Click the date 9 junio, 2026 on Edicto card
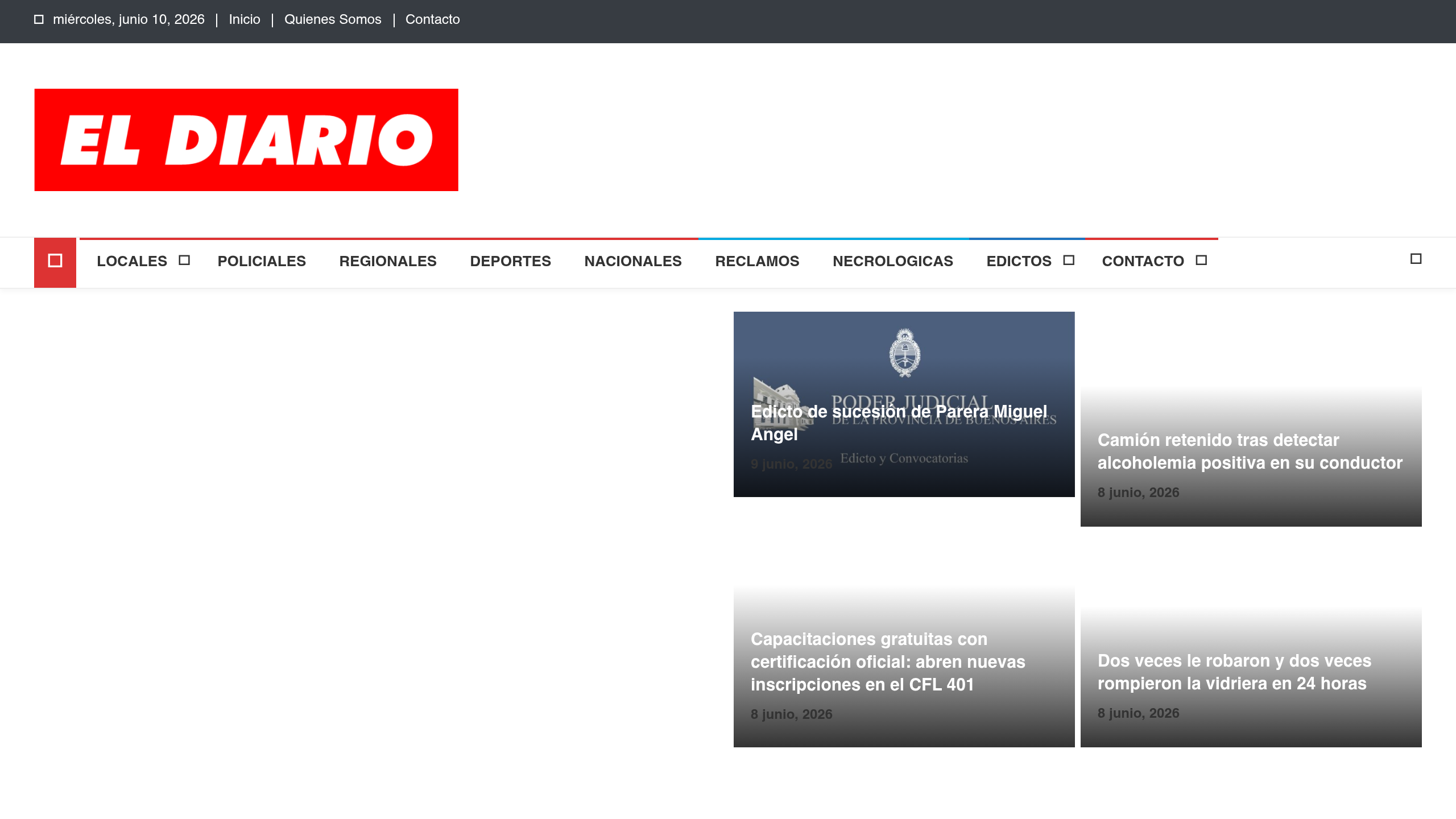The width and height of the screenshot is (1456, 819). coord(791,464)
